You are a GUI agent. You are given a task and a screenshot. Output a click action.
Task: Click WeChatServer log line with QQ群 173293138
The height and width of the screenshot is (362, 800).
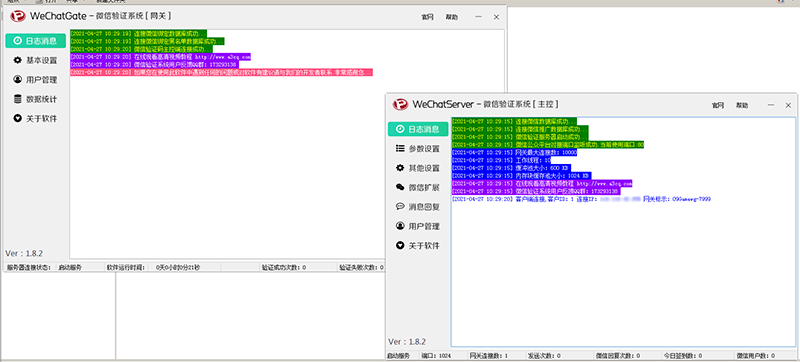pyautogui.click(x=535, y=191)
